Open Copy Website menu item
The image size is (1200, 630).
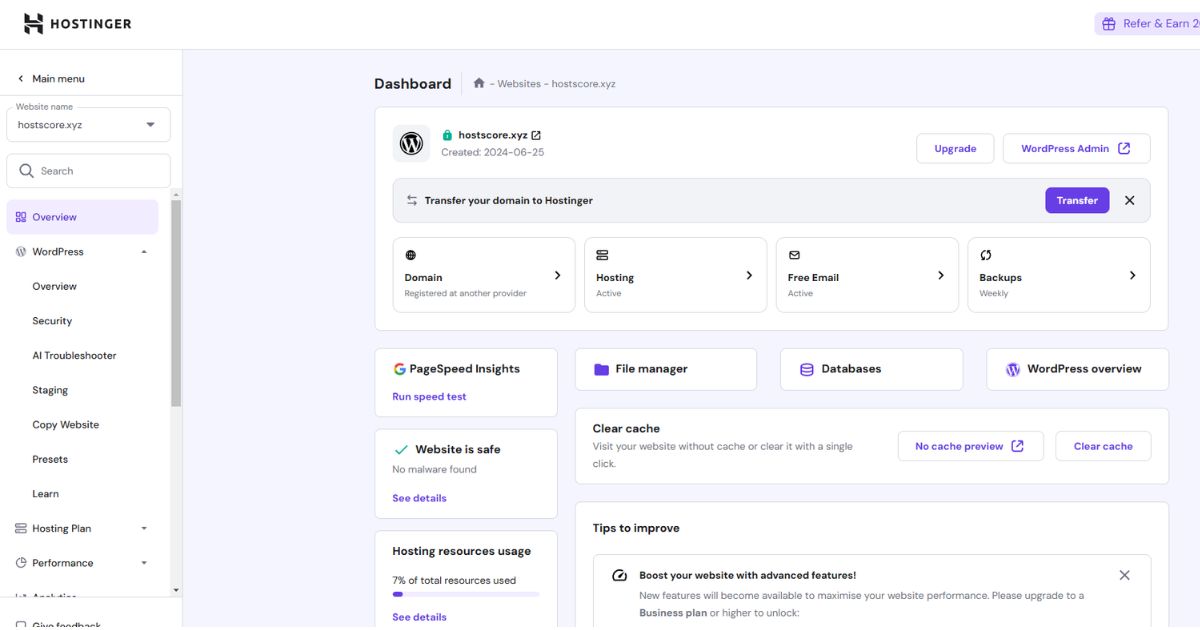tap(65, 425)
